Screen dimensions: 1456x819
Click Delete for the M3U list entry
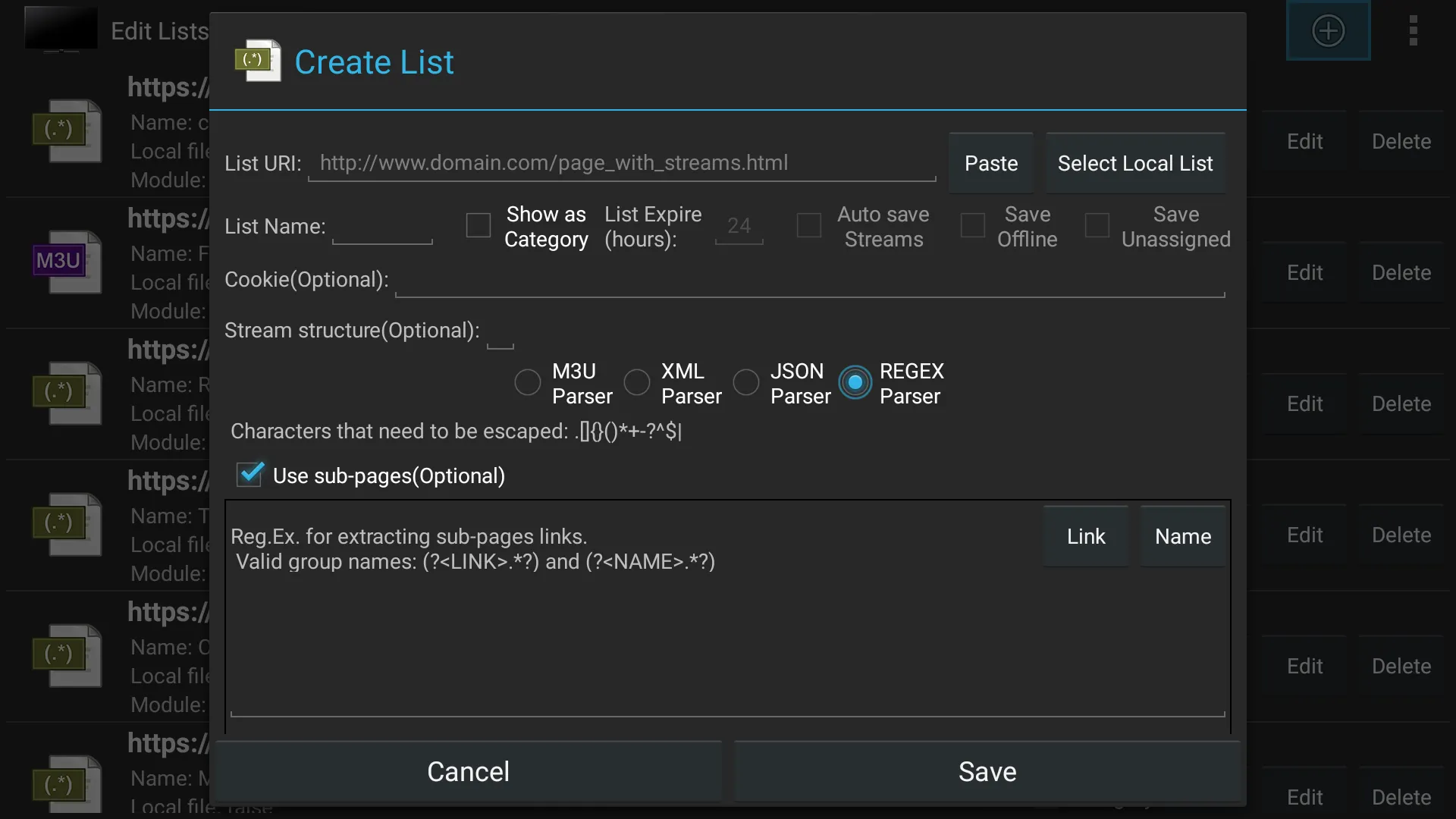coord(1401,273)
